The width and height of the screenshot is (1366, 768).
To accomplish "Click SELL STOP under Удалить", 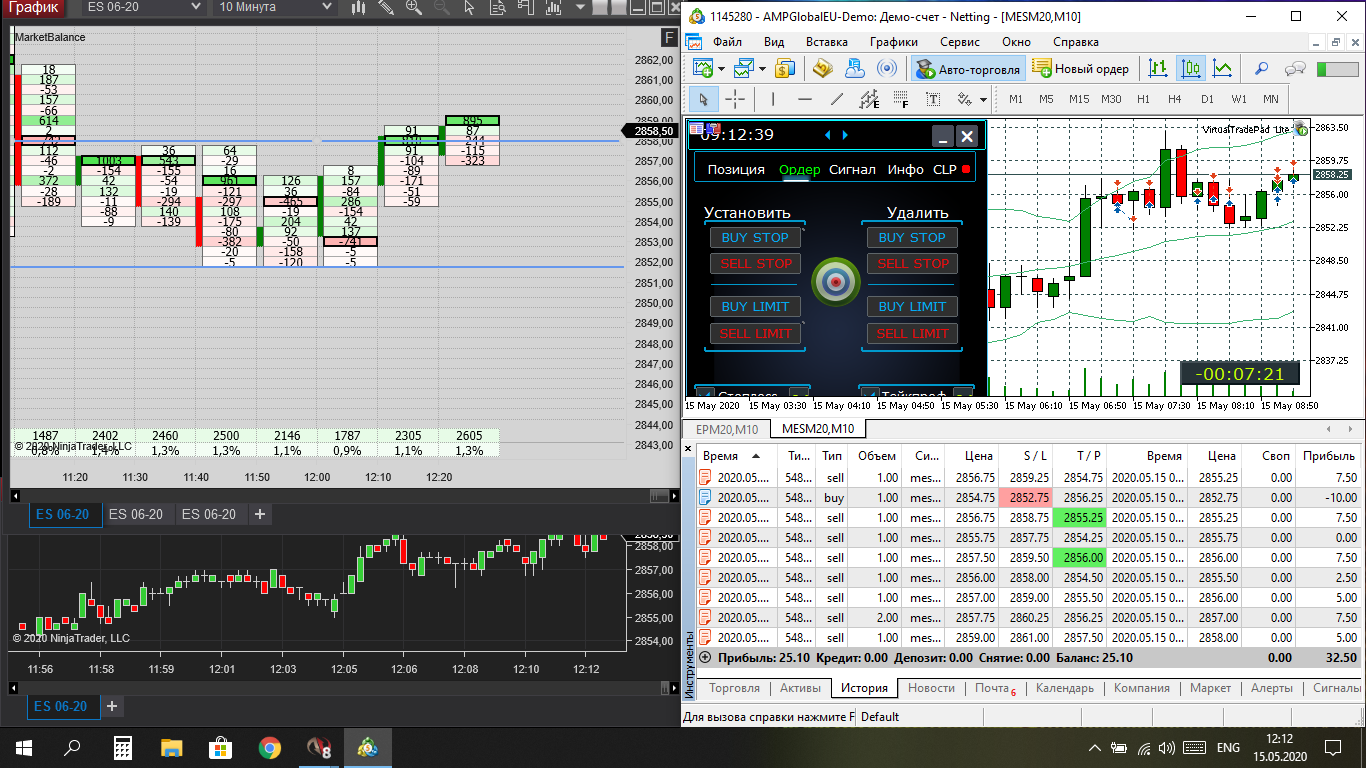I will [912, 264].
